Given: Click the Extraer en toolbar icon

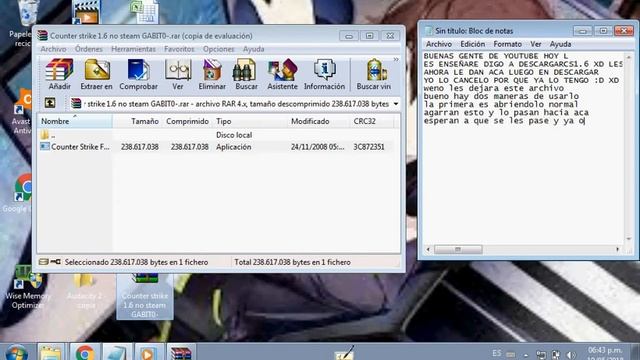Looking at the screenshot, I should pyautogui.click(x=96, y=74).
